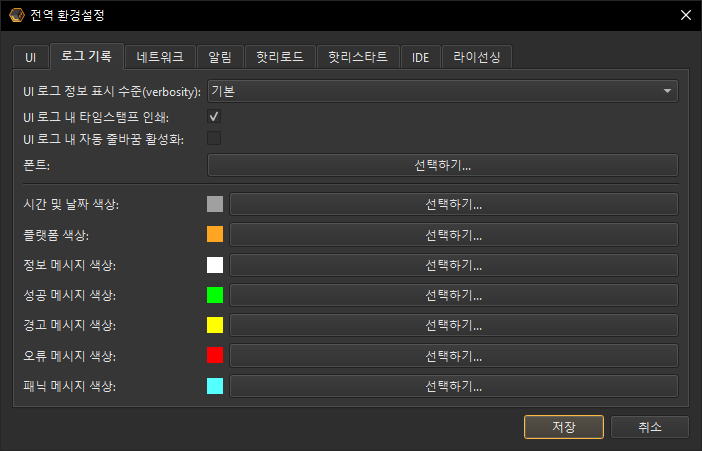Click the white 정보 메시지 색상 swatch

pos(215,265)
